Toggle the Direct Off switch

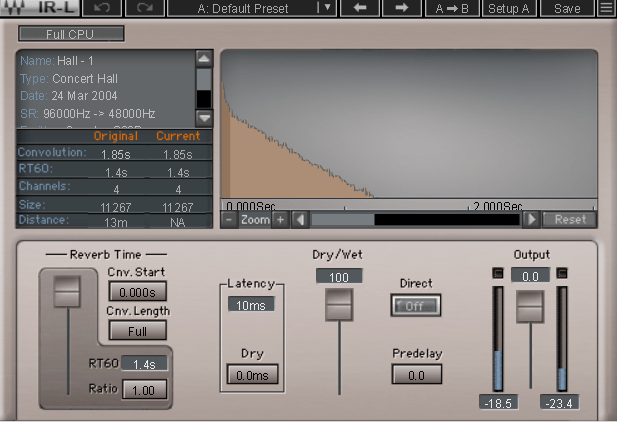tap(415, 306)
